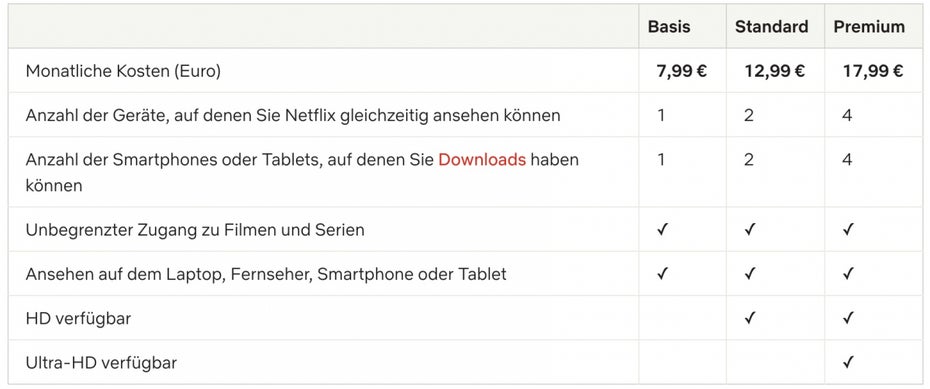930x389 pixels.
Task: Click Standard checkmark for HD verfügbar
Action: 750,318
